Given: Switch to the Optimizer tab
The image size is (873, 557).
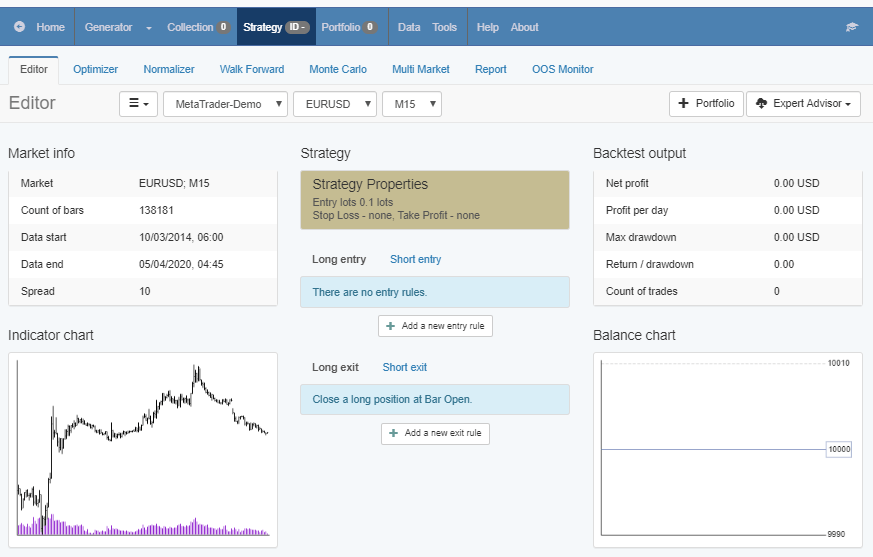Looking at the screenshot, I should 95,69.
